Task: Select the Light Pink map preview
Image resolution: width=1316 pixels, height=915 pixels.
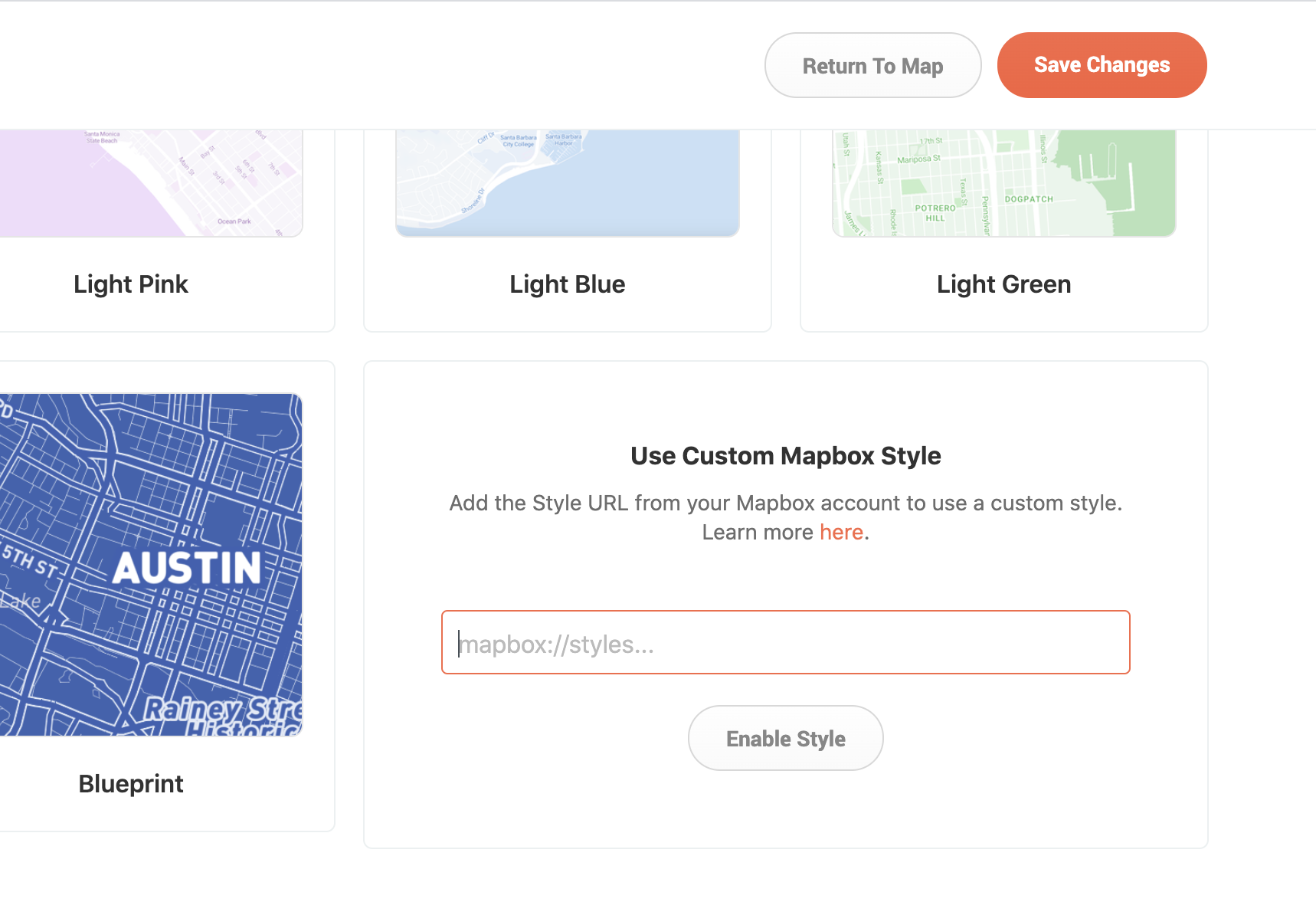Action: pyautogui.click(x=151, y=182)
